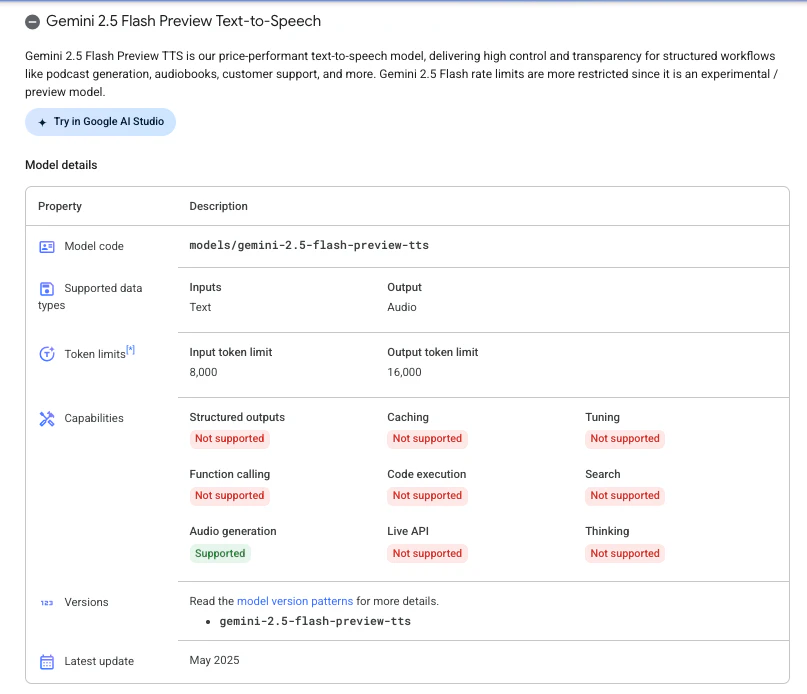Click the Capabilities tools icon
807x694 pixels.
(x=47, y=419)
